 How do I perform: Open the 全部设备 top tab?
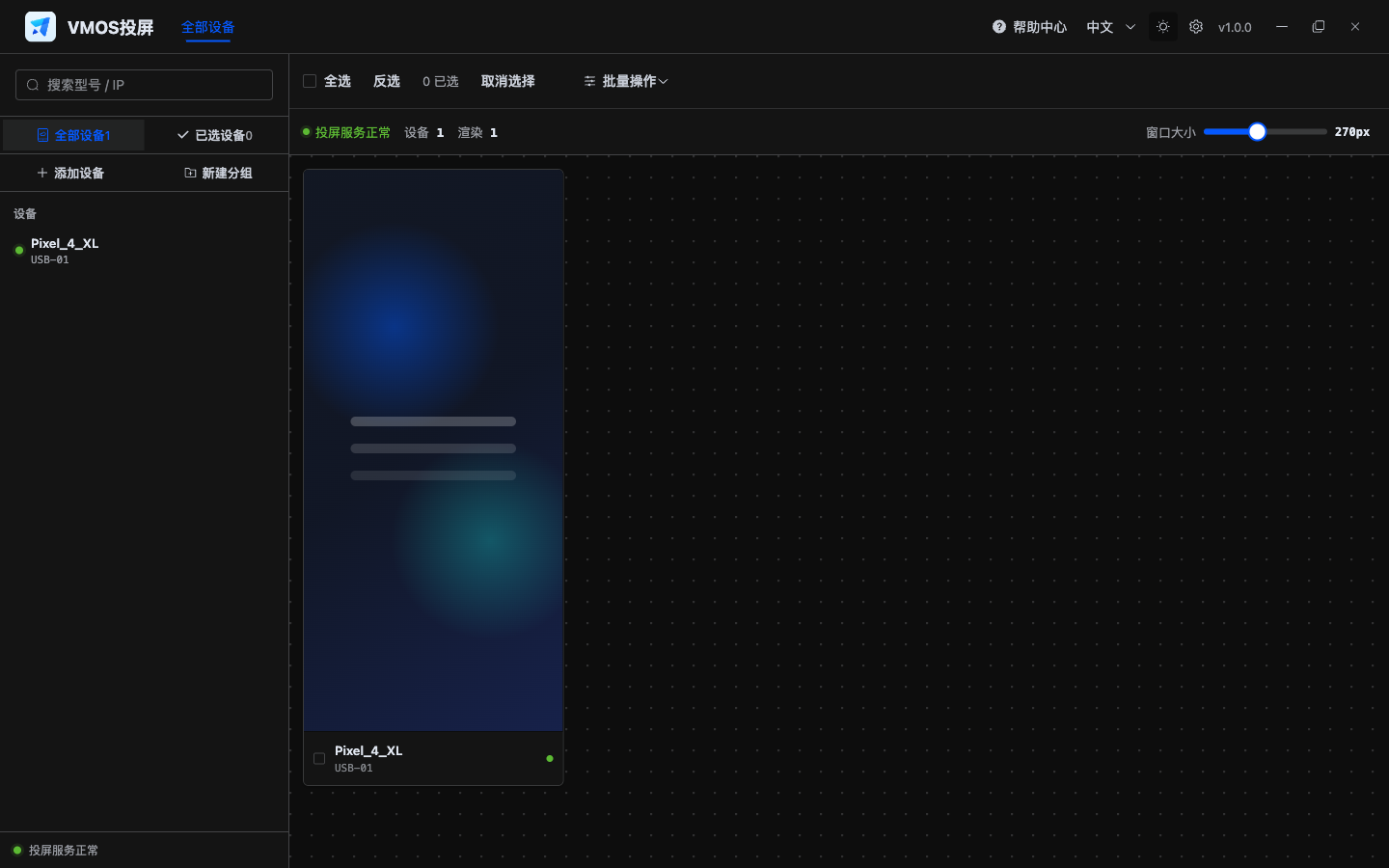coord(207,27)
